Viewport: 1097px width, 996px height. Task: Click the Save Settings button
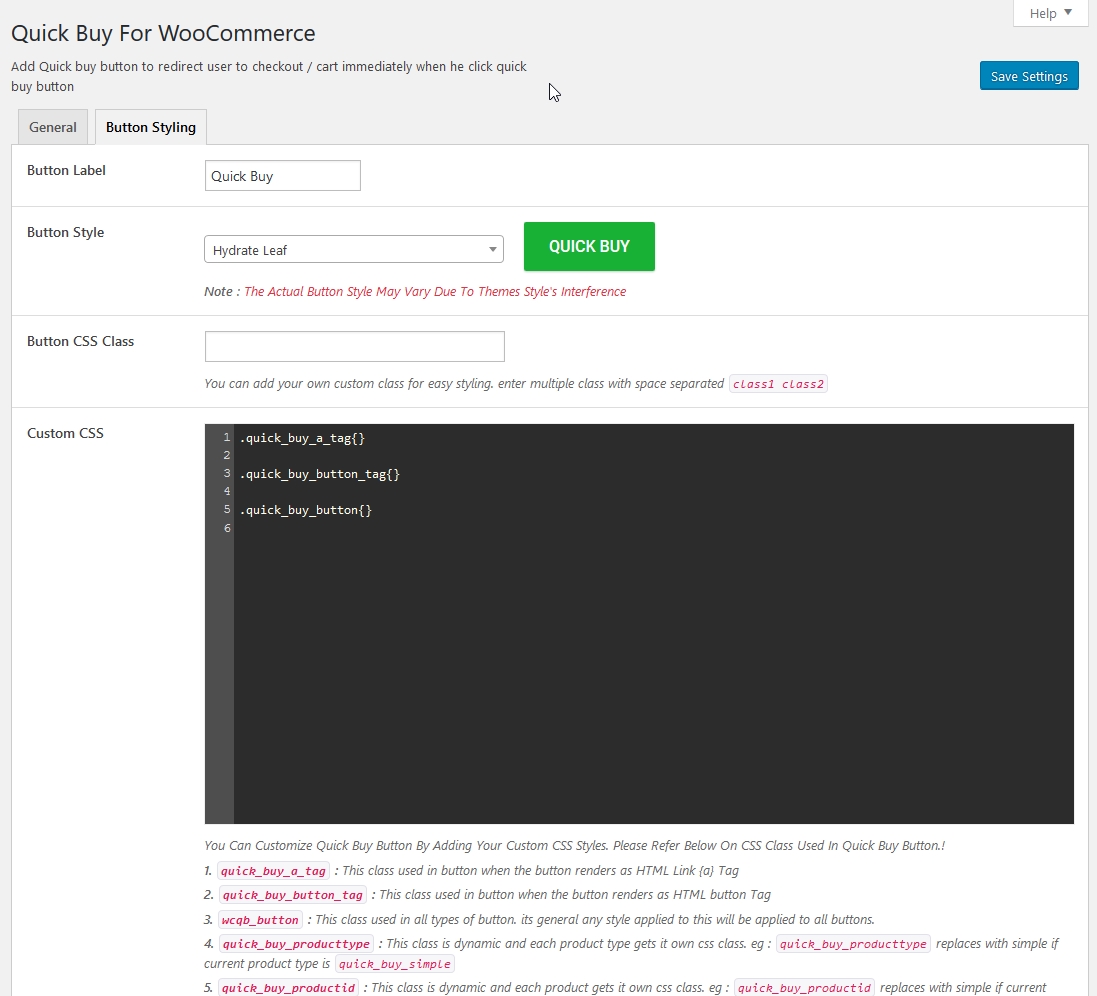(x=1028, y=76)
